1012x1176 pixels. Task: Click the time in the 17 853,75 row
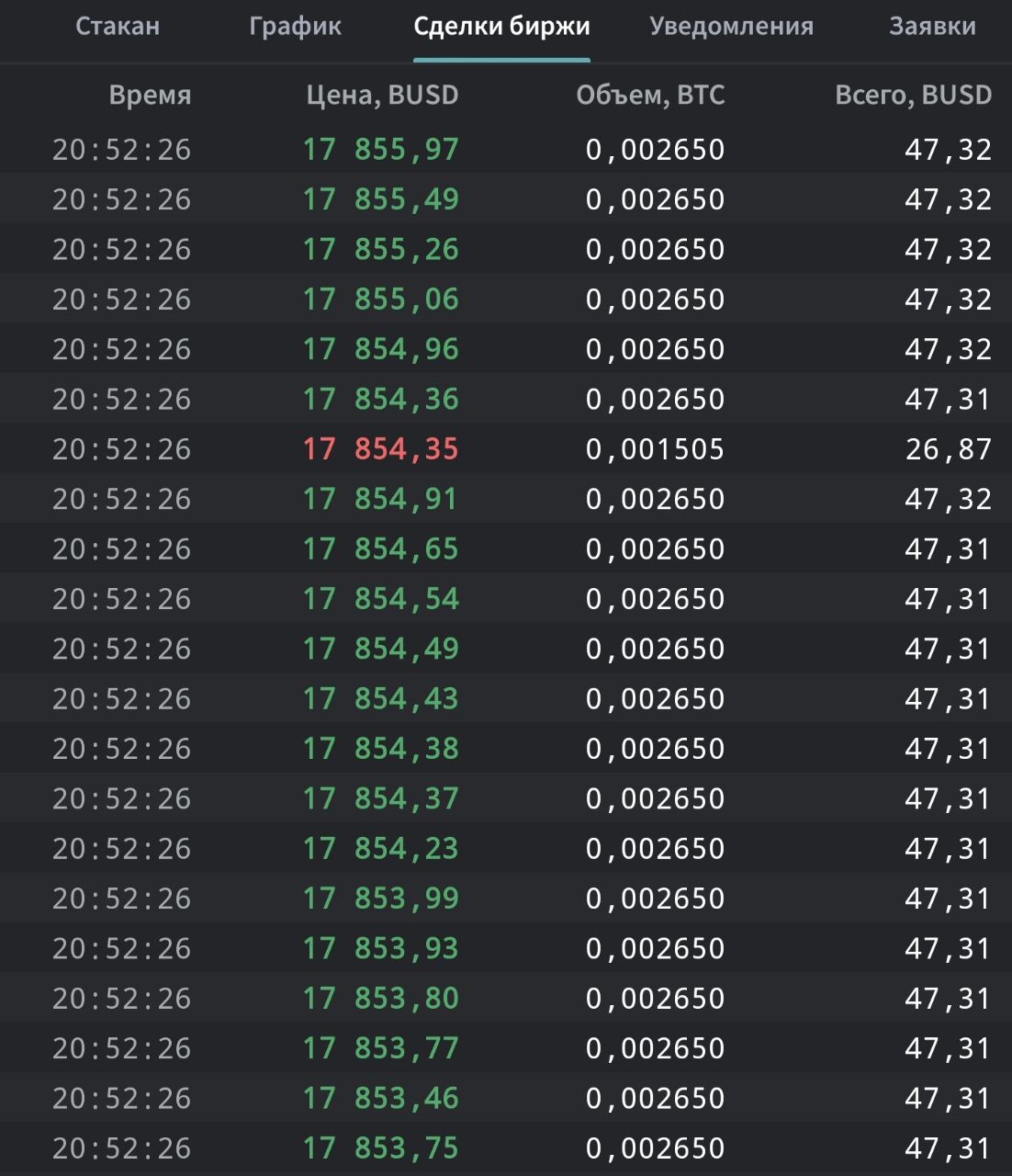[x=122, y=1148]
